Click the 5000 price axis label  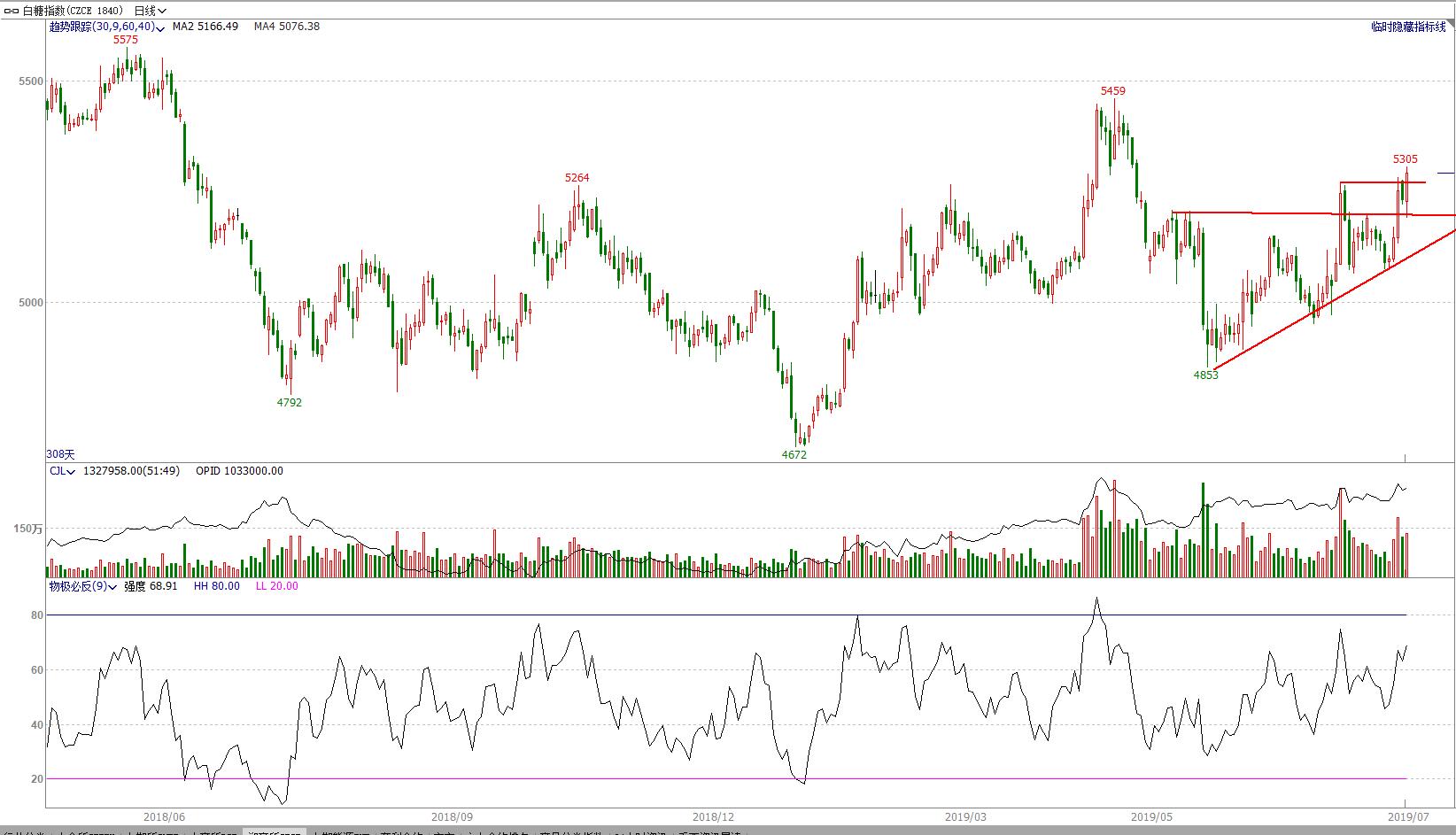click(x=31, y=303)
